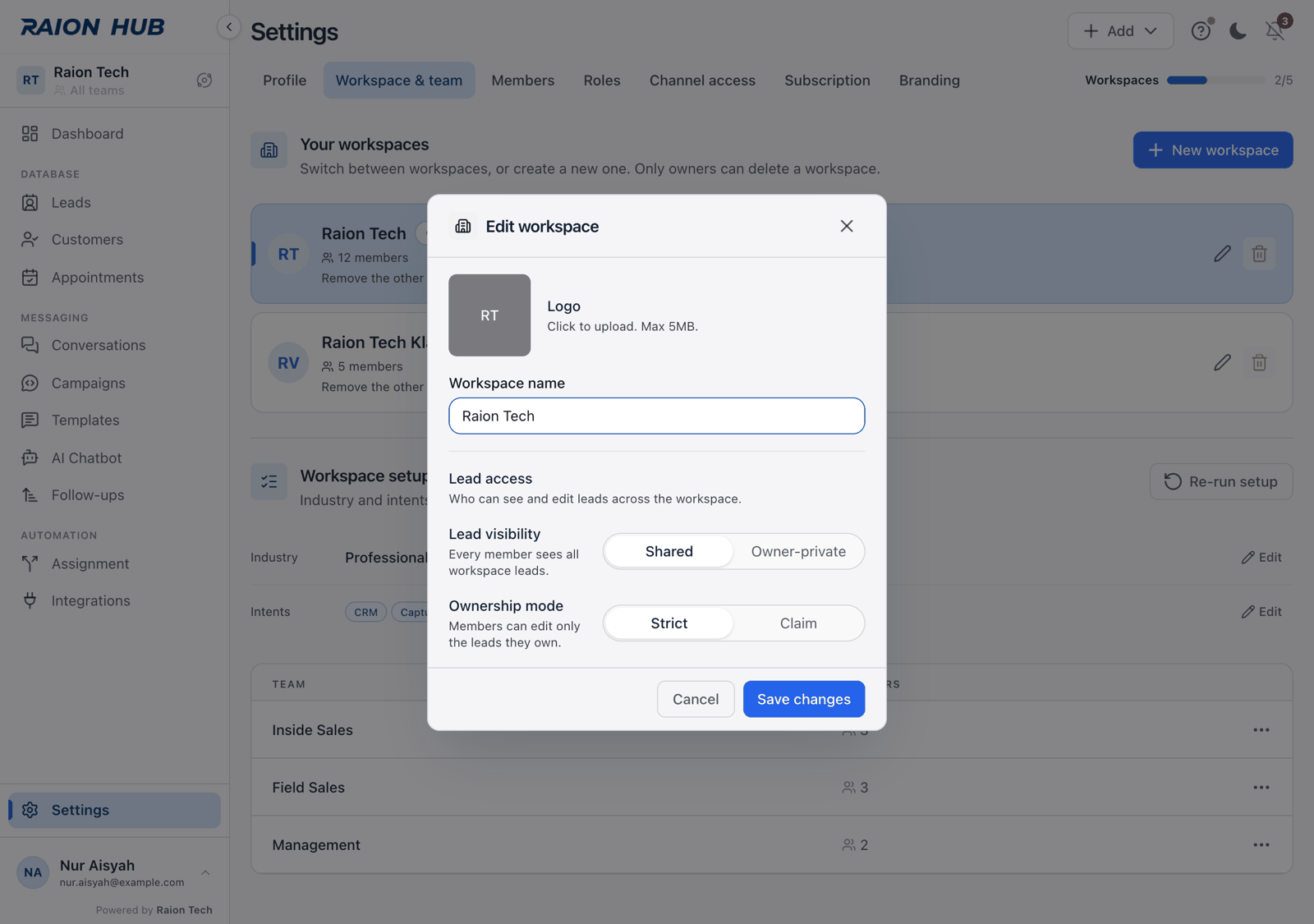Image resolution: width=1314 pixels, height=924 pixels.
Task: Click the workspace switcher icon beside Raion Tech
Action: tap(204, 80)
